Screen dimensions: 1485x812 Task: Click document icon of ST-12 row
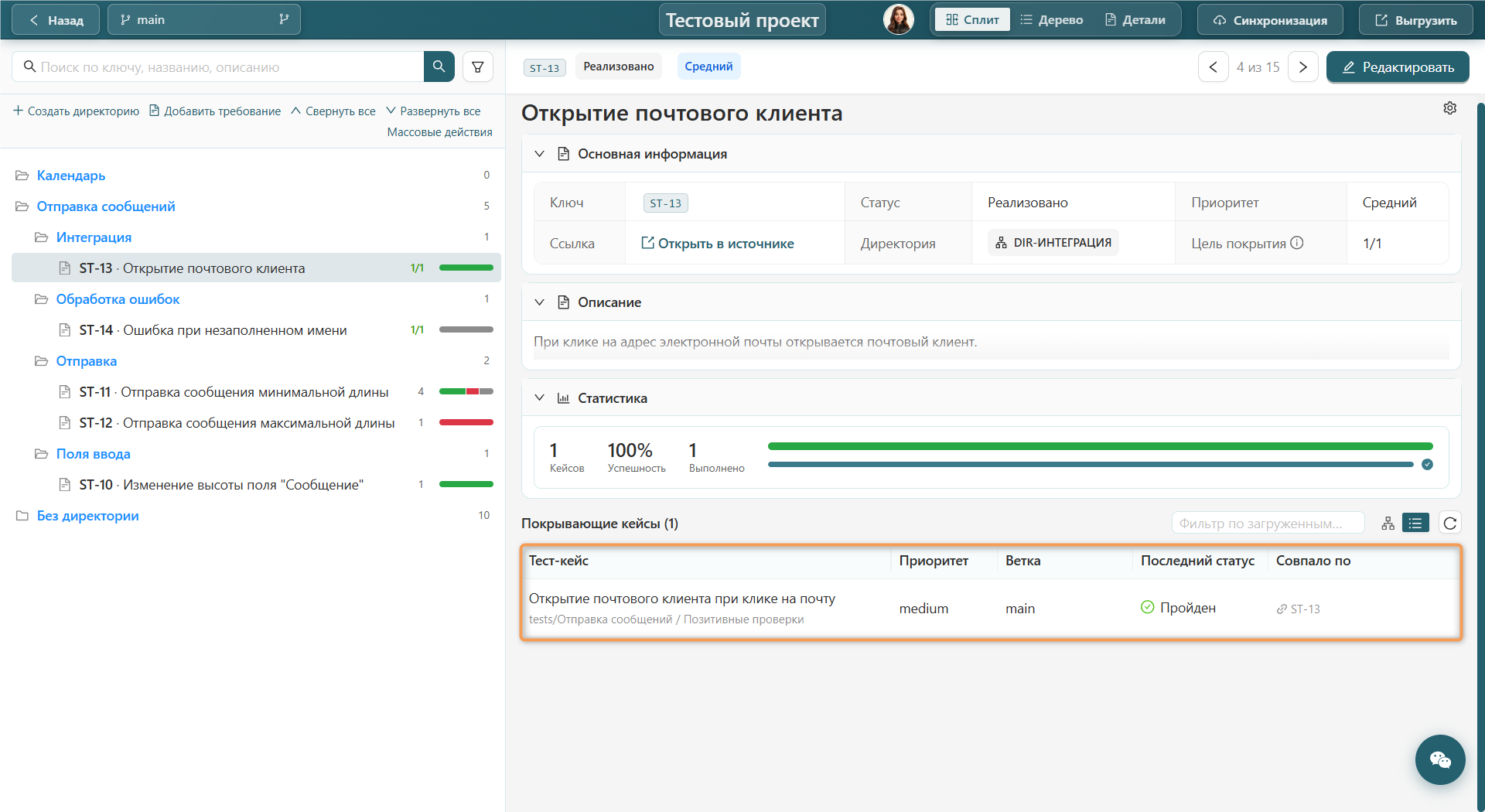(65, 423)
